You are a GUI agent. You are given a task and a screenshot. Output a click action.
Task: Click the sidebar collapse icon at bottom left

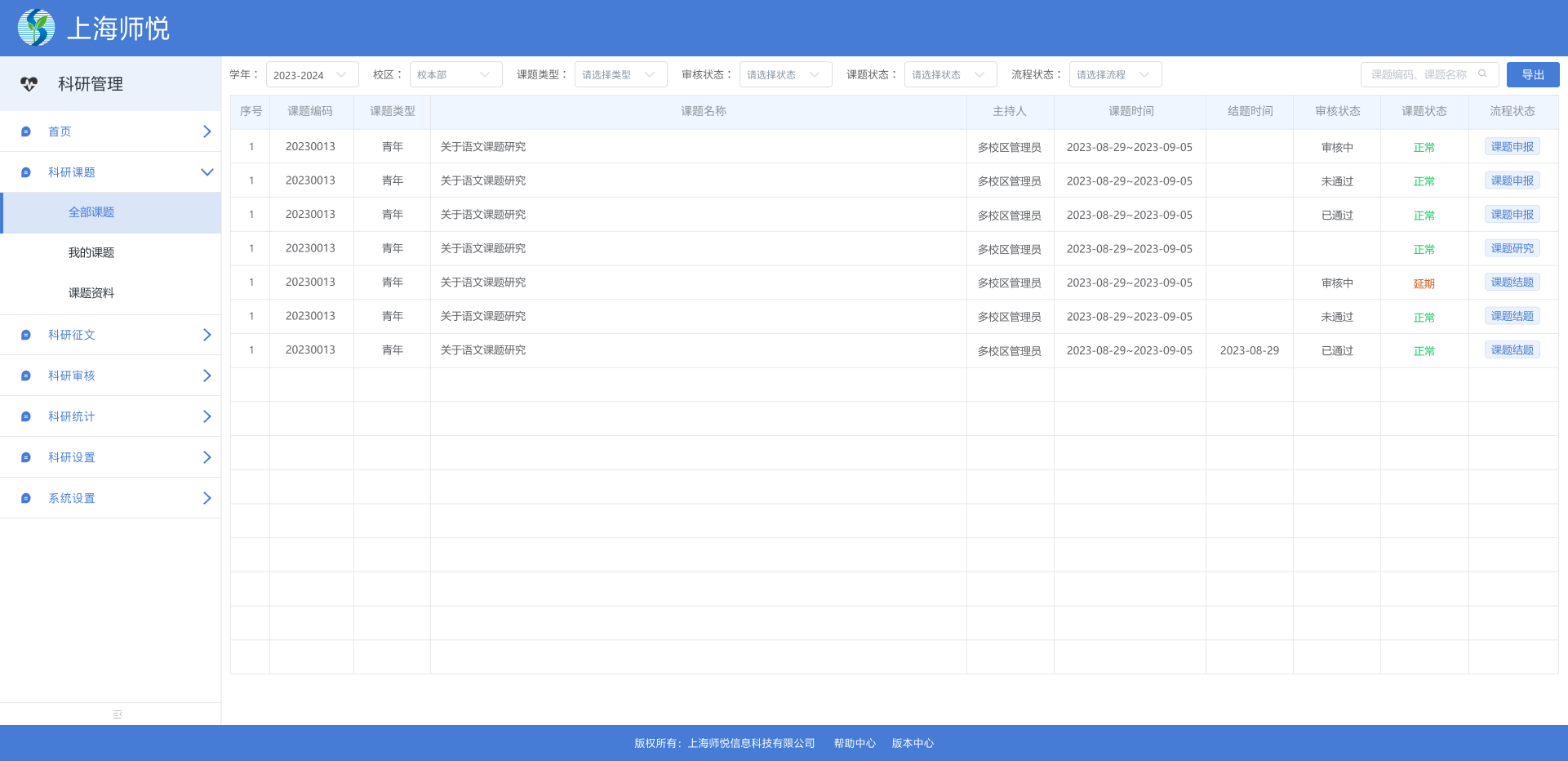tap(117, 714)
